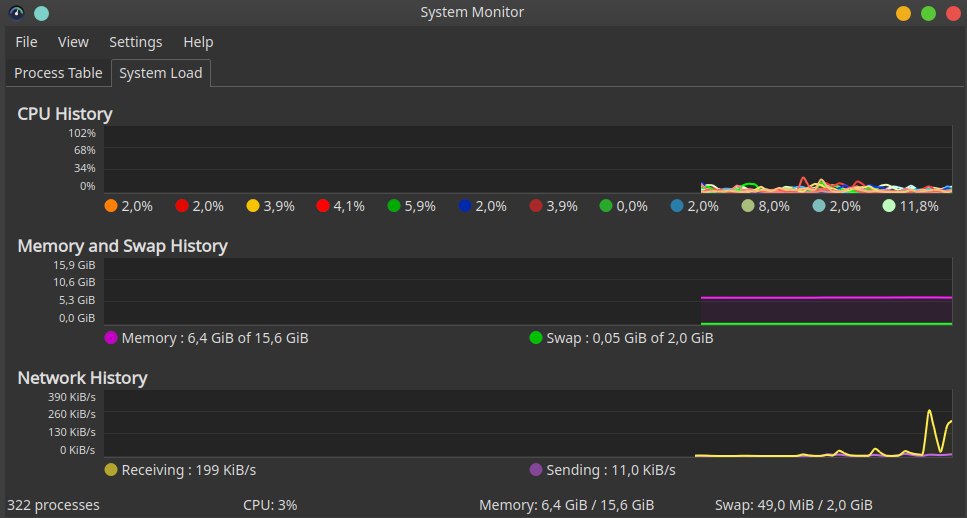Minimize the window with the orange button

pos(903,14)
